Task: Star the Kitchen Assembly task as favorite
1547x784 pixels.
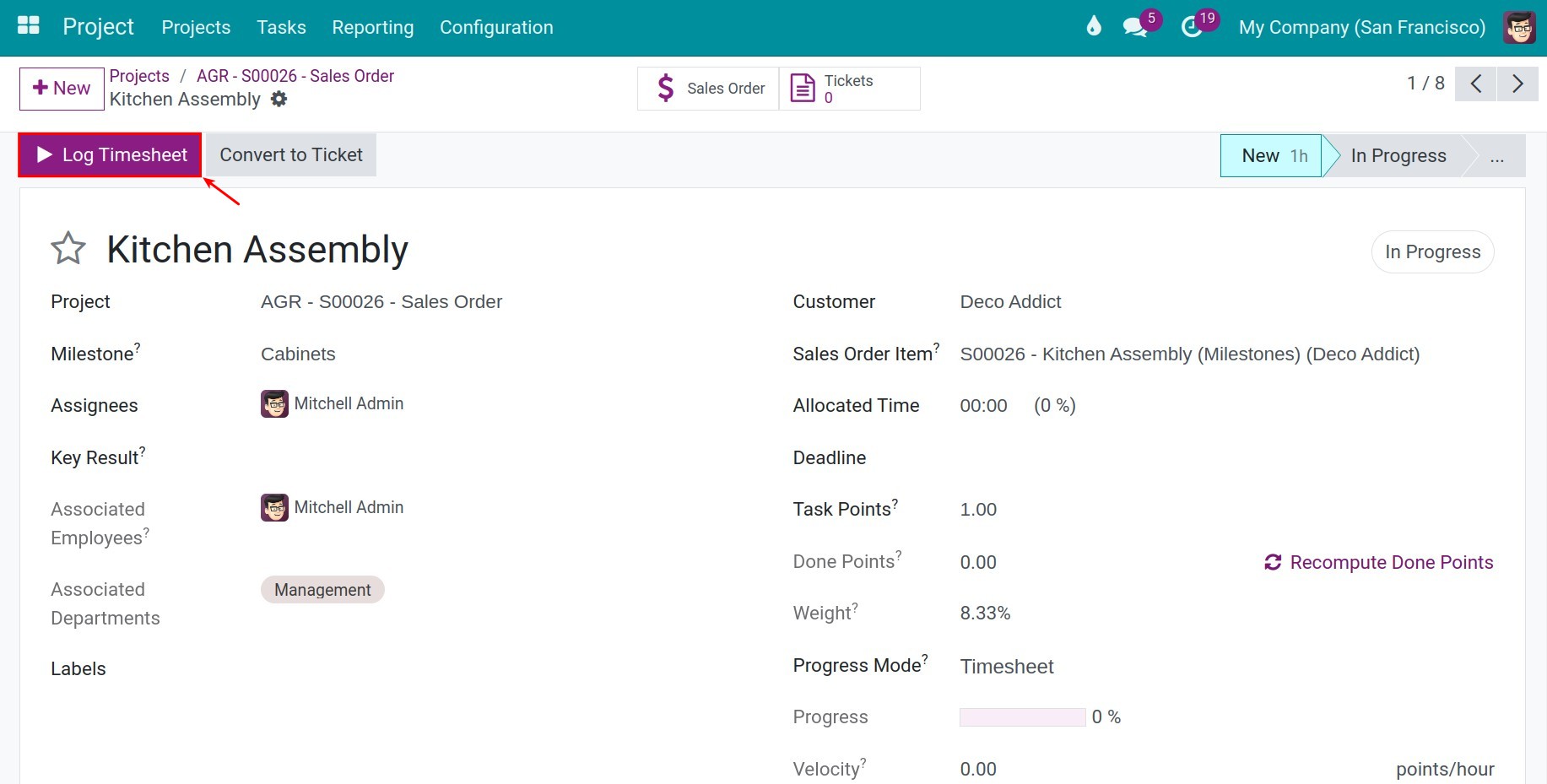Action: [x=68, y=249]
